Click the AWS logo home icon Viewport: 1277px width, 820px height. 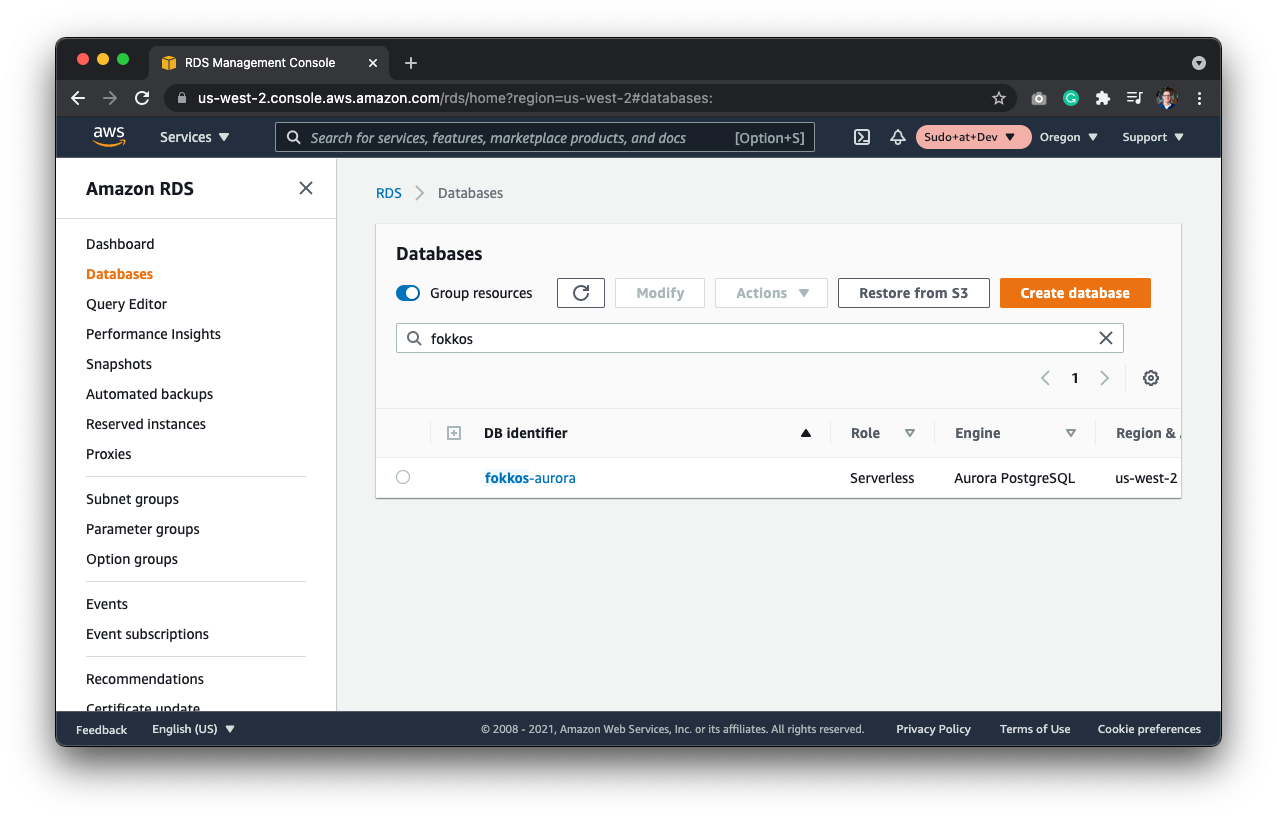pyautogui.click(x=109, y=137)
